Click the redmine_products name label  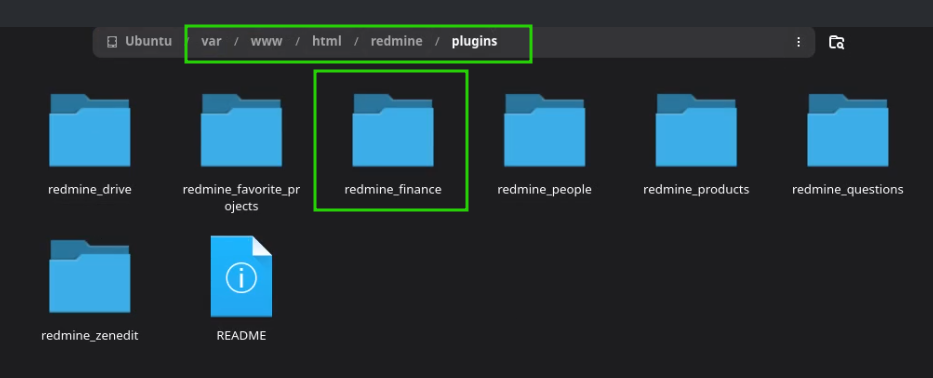696,189
